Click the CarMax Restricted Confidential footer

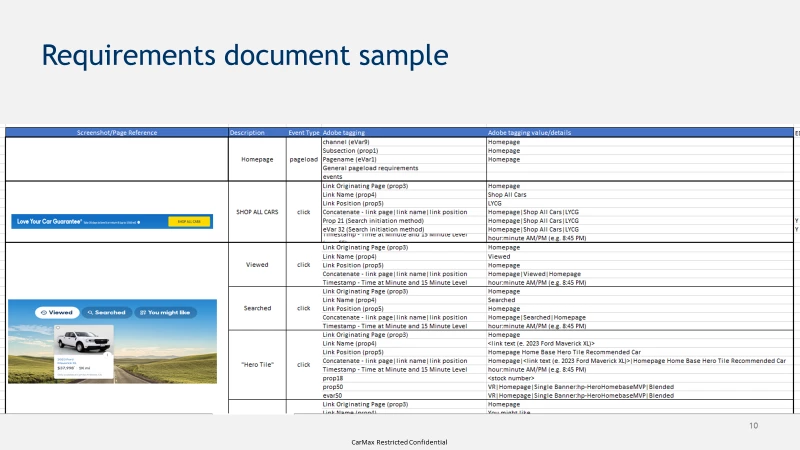click(399, 442)
